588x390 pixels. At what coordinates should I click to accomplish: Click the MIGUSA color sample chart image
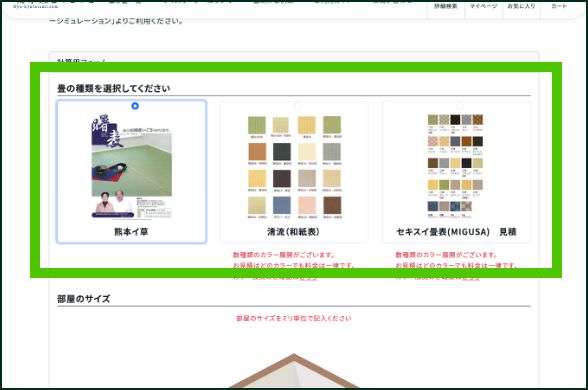tap(456, 166)
